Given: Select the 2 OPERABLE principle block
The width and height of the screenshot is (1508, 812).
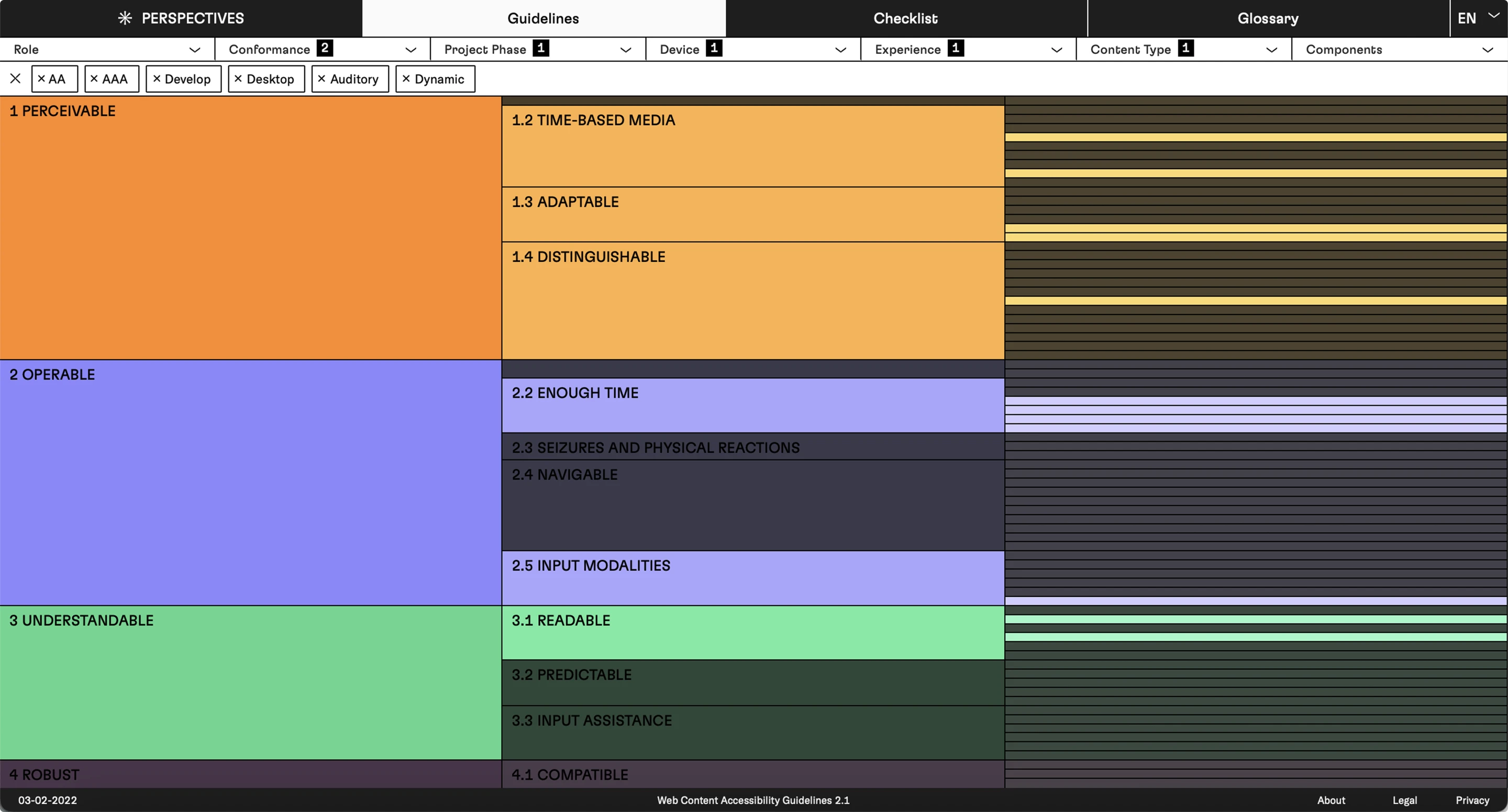Looking at the screenshot, I should [x=251, y=482].
